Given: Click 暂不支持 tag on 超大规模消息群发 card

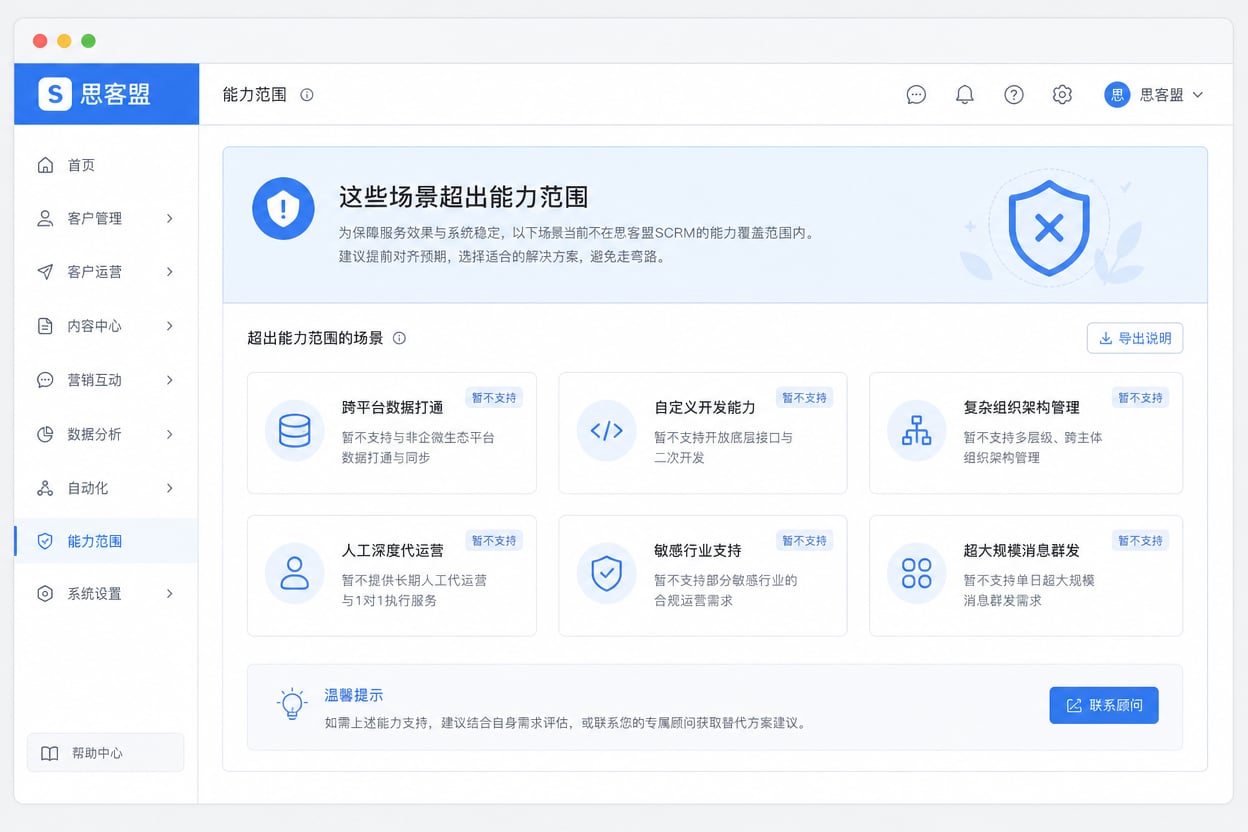Looking at the screenshot, I should point(1140,541).
